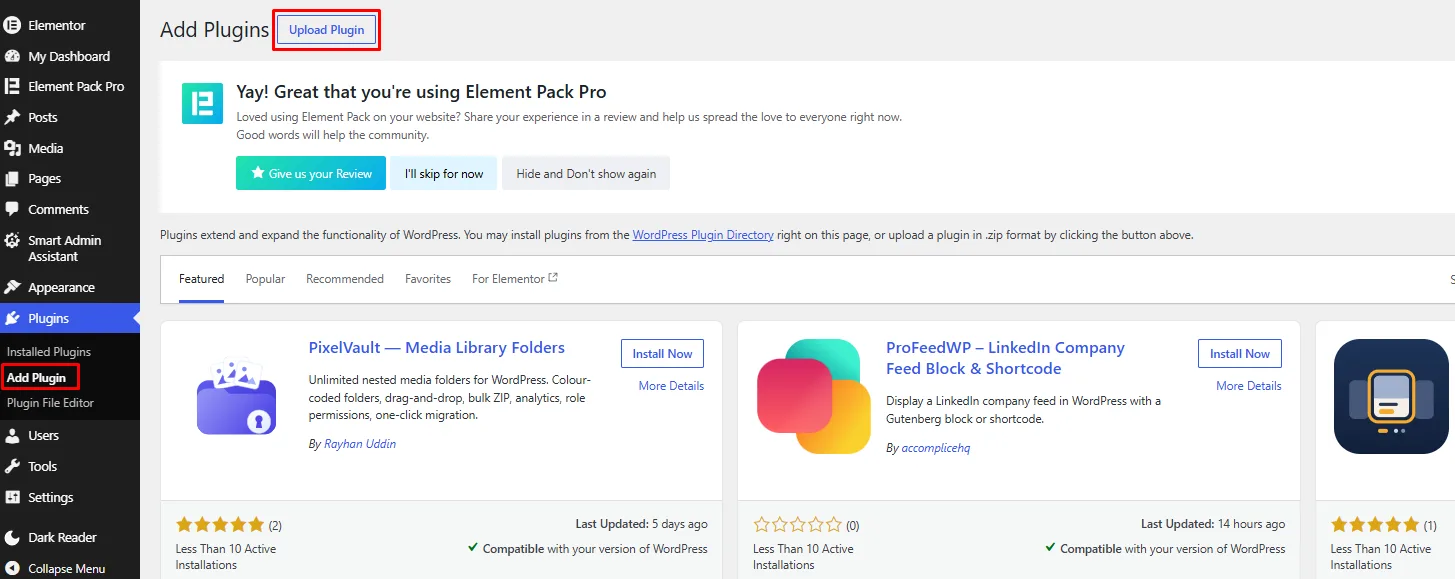Click the Comments bubble icon
Screen dimensions: 1455x579
coord(12,209)
